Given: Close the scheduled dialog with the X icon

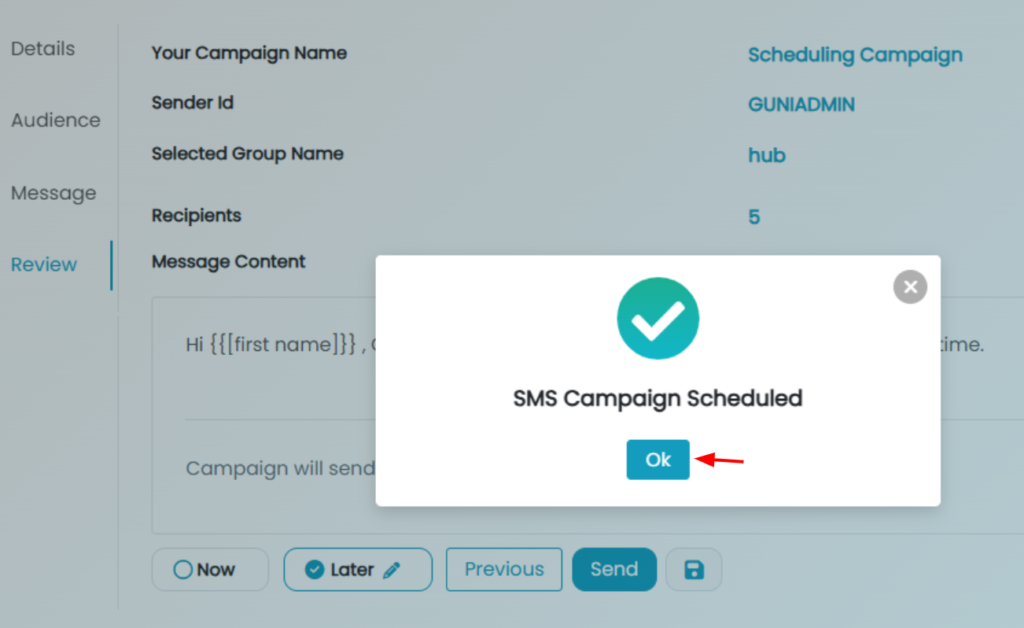Looking at the screenshot, I should 909,288.
